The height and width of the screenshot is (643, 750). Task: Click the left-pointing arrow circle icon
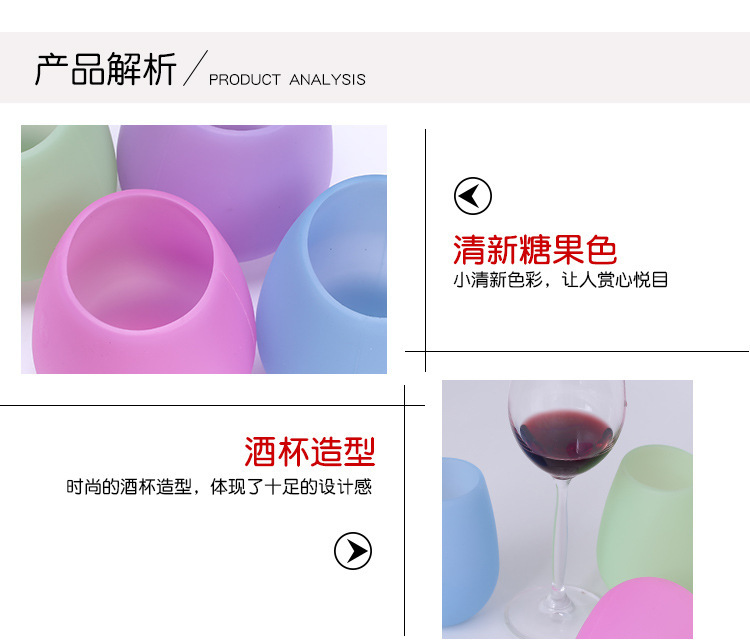click(473, 196)
